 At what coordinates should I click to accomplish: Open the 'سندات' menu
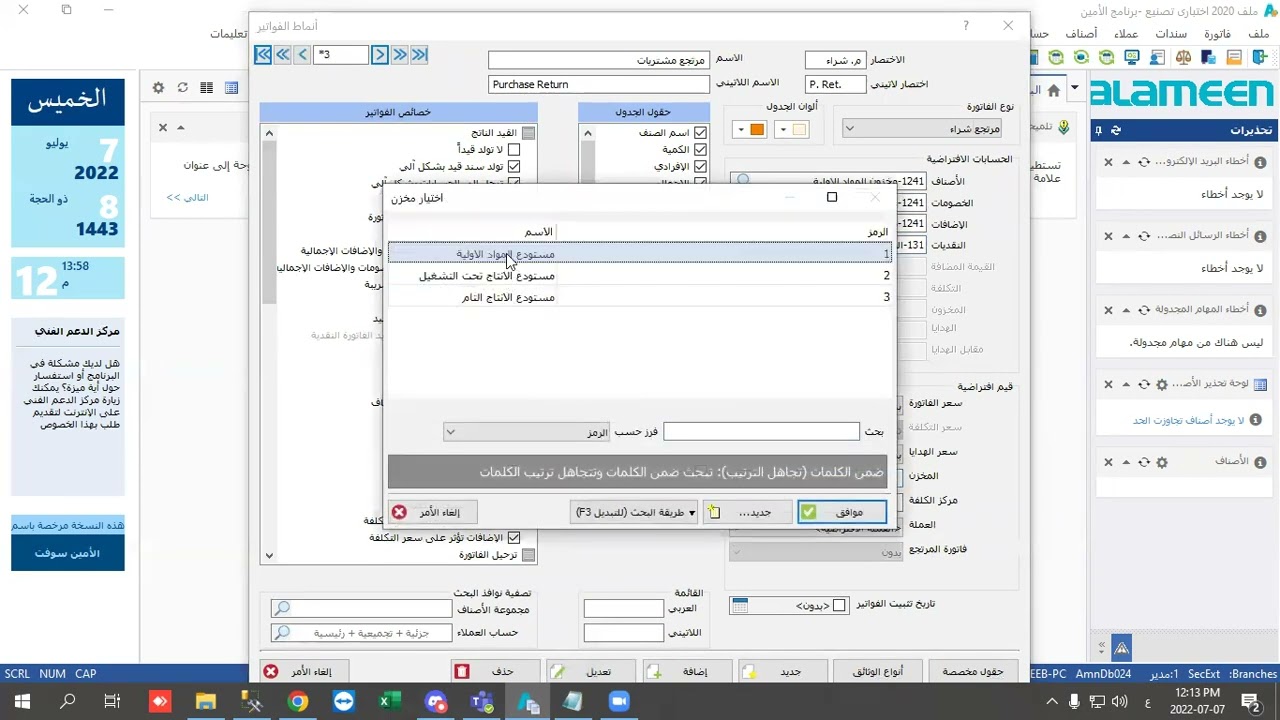(1171, 33)
